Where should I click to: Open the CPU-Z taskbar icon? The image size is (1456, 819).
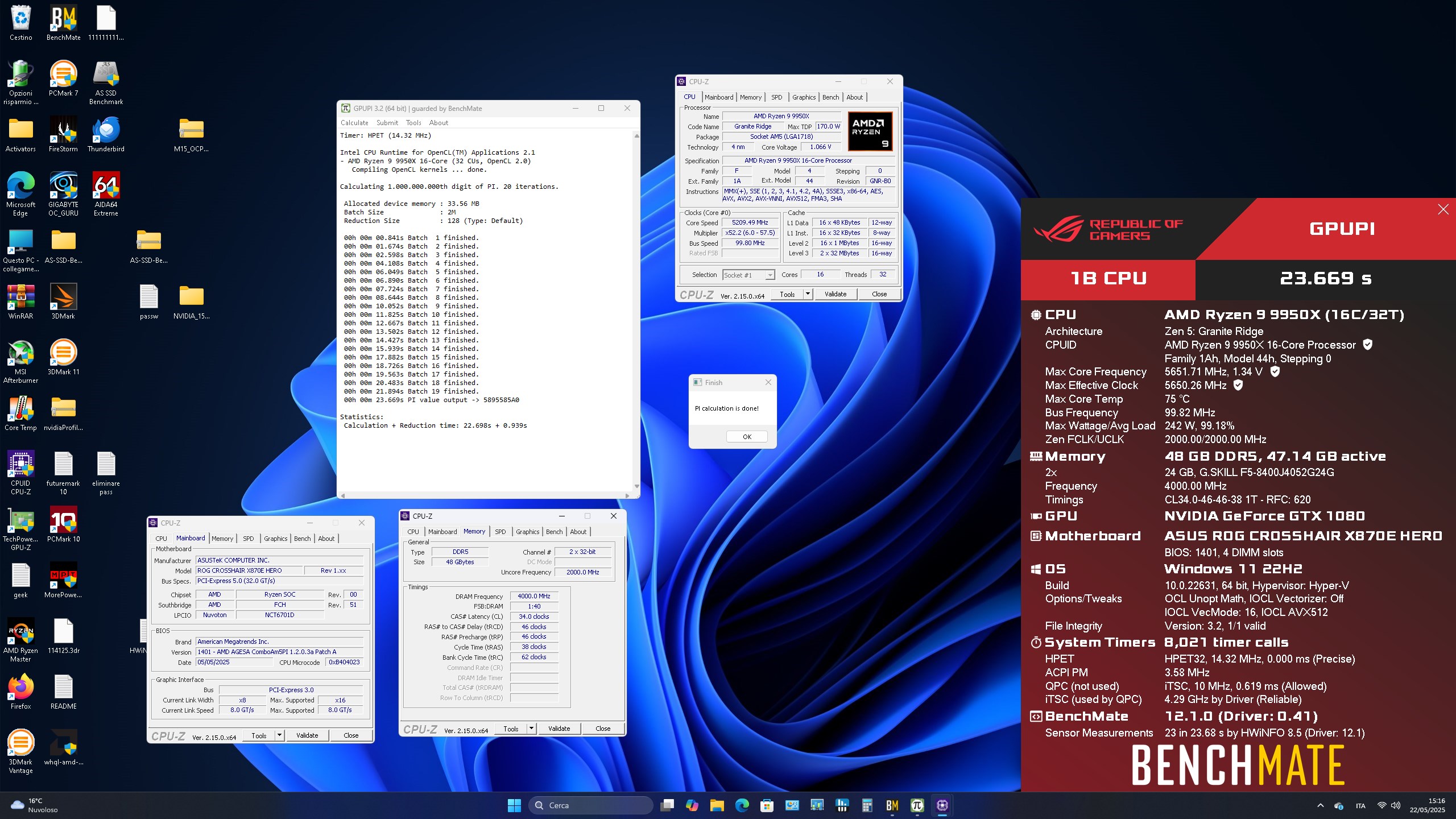pos(942,805)
